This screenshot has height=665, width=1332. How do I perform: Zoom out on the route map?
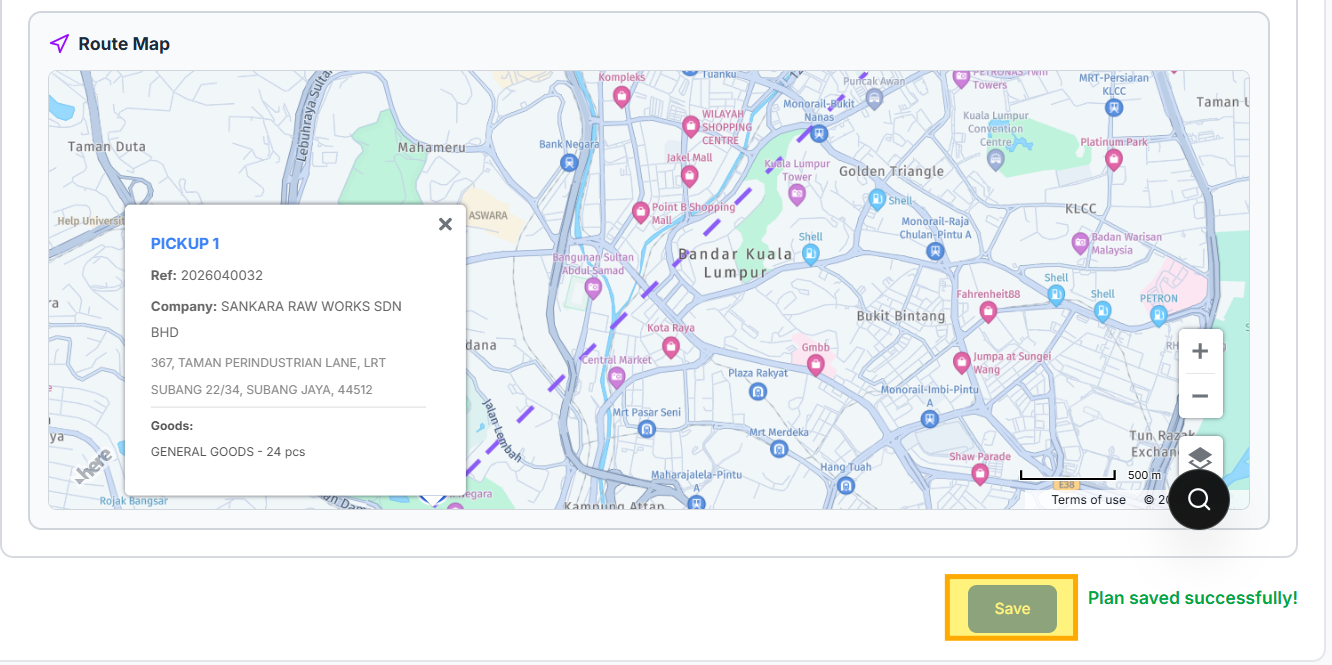[1200, 396]
